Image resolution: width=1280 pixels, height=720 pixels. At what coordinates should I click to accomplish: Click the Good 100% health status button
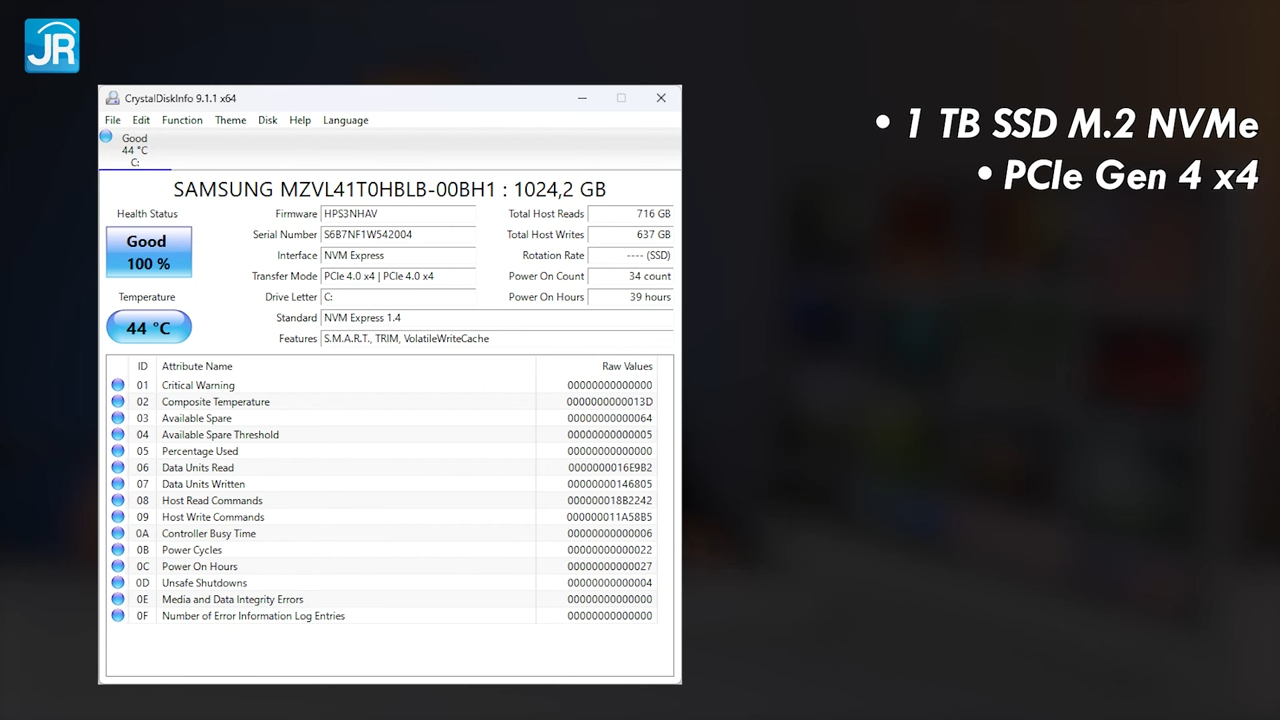coord(148,252)
